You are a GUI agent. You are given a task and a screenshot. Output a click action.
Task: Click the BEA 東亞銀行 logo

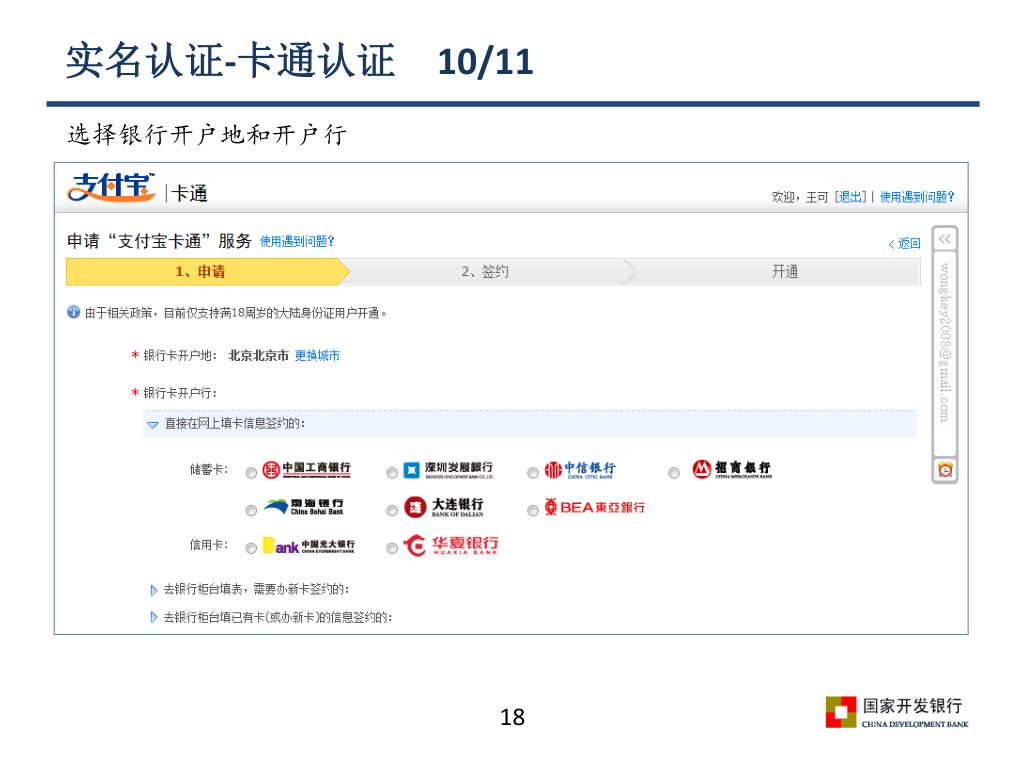[x=595, y=507]
